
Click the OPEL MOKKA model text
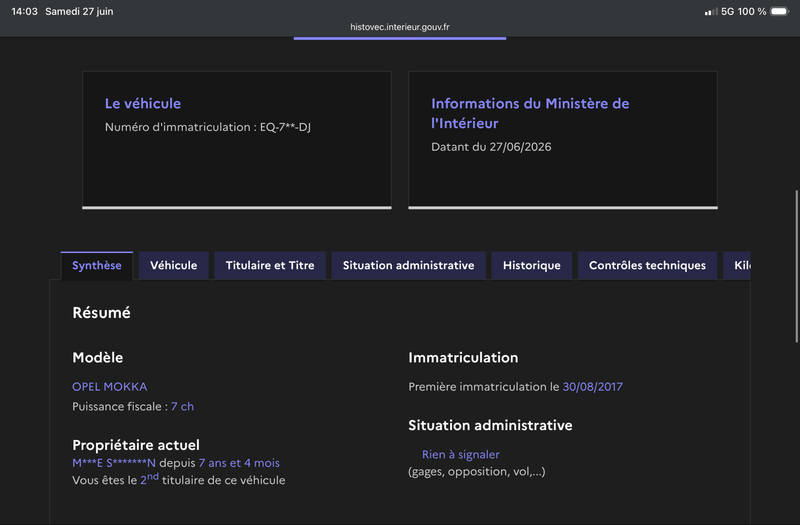[110, 387]
